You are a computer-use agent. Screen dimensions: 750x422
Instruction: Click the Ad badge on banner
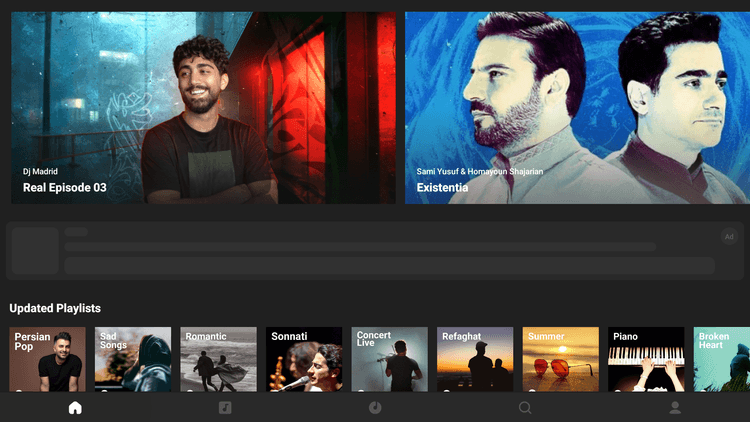(729, 236)
